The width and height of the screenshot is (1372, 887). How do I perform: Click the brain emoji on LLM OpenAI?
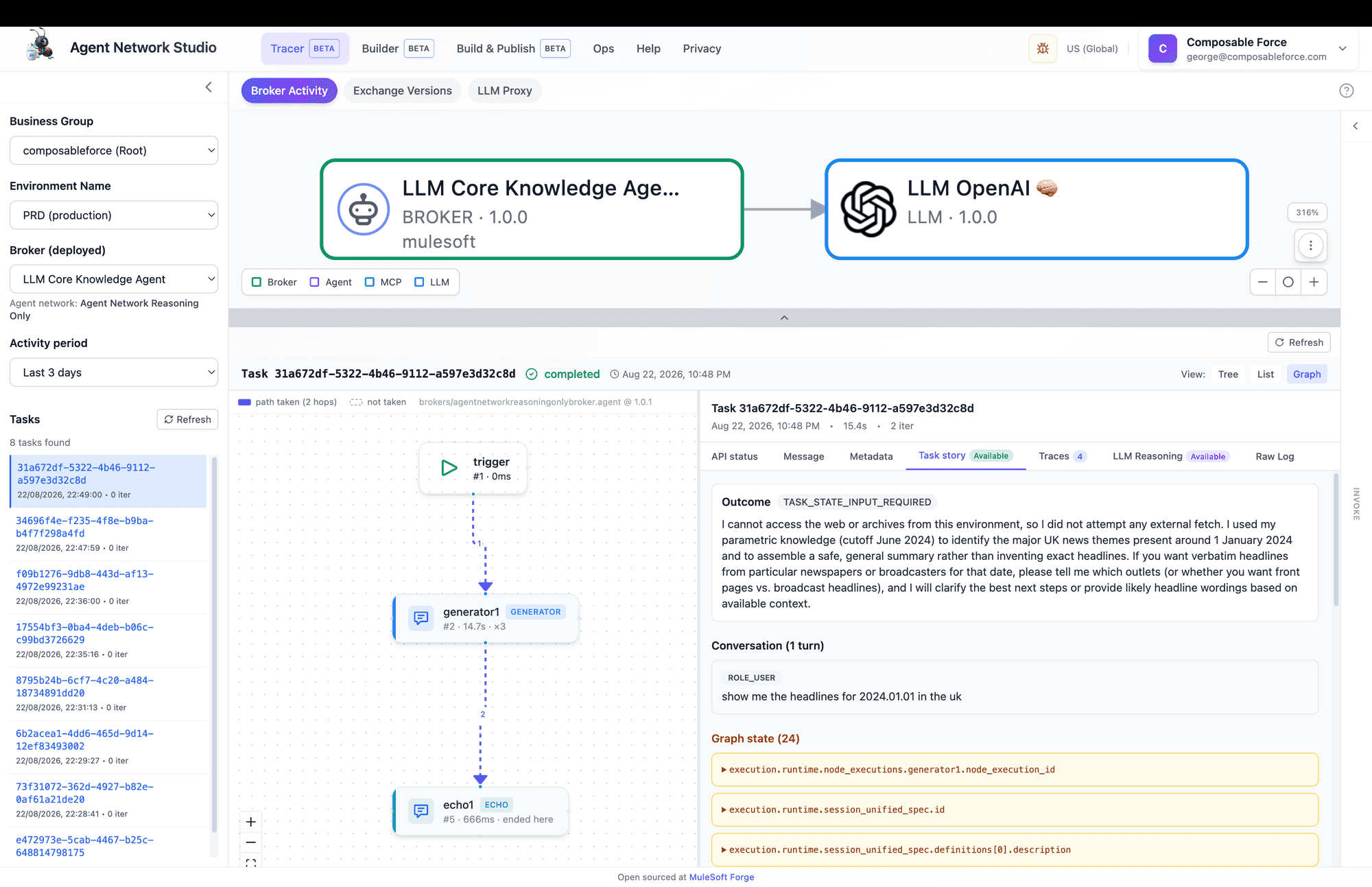pyautogui.click(x=1047, y=188)
